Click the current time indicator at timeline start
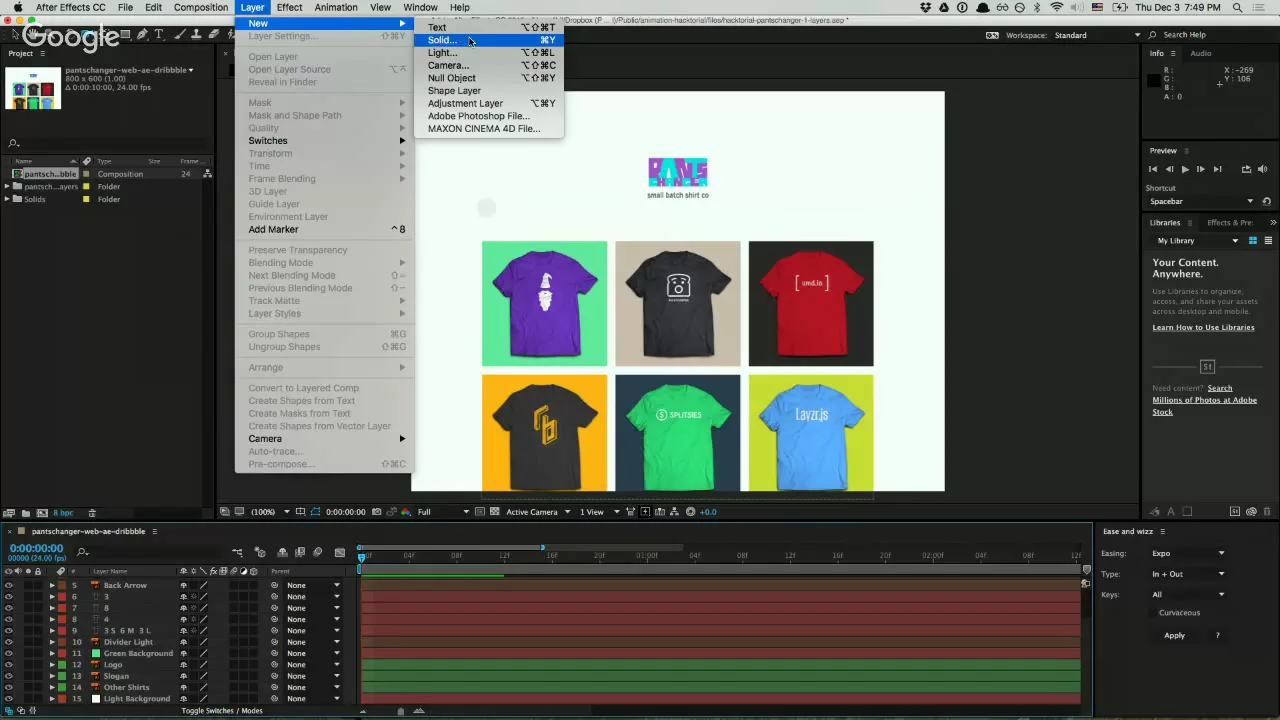The height and width of the screenshot is (720, 1280). [x=362, y=556]
